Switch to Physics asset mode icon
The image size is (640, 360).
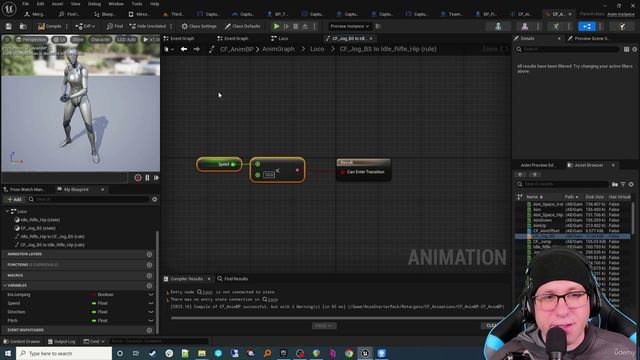(x=622, y=26)
